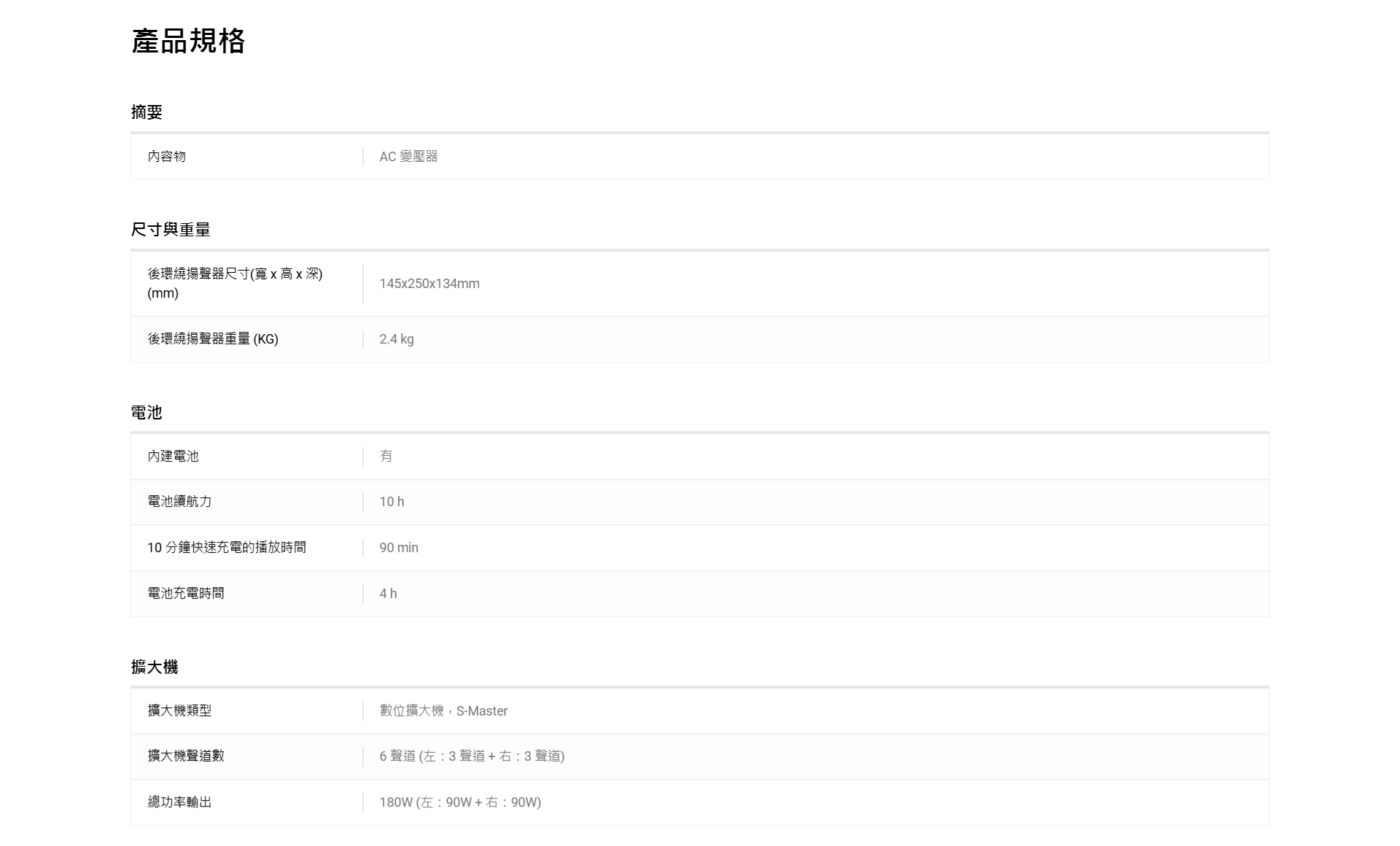Click the 內建電池 row label

pos(173,456)
